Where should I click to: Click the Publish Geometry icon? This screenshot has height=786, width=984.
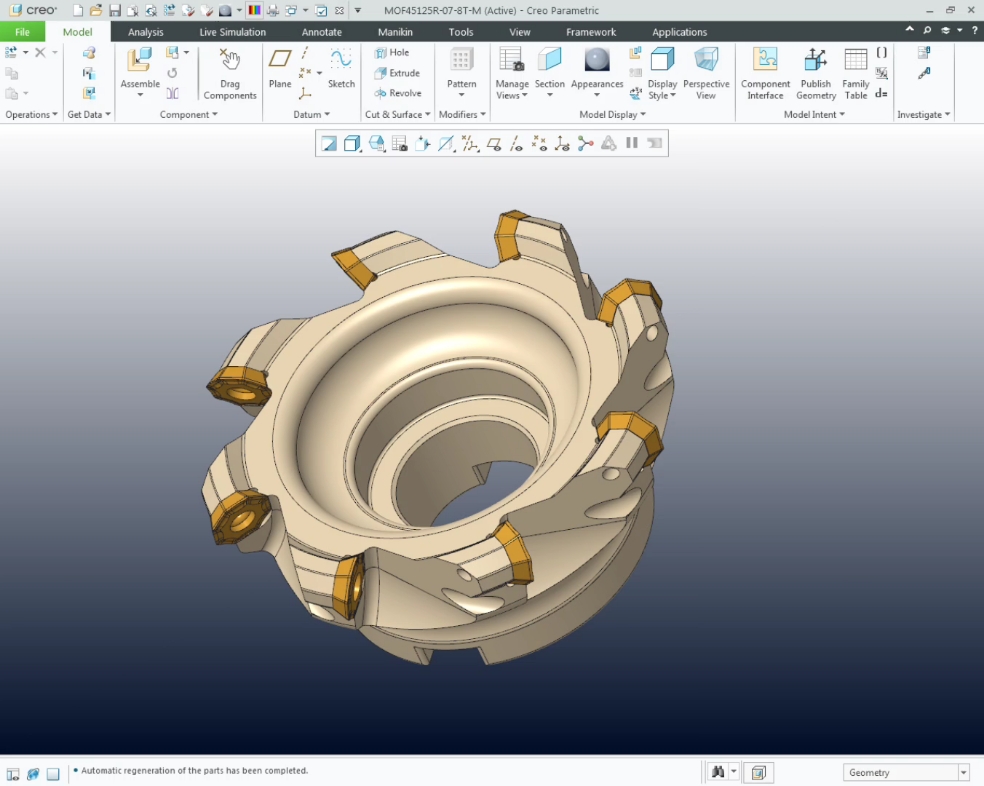[816, 60]
